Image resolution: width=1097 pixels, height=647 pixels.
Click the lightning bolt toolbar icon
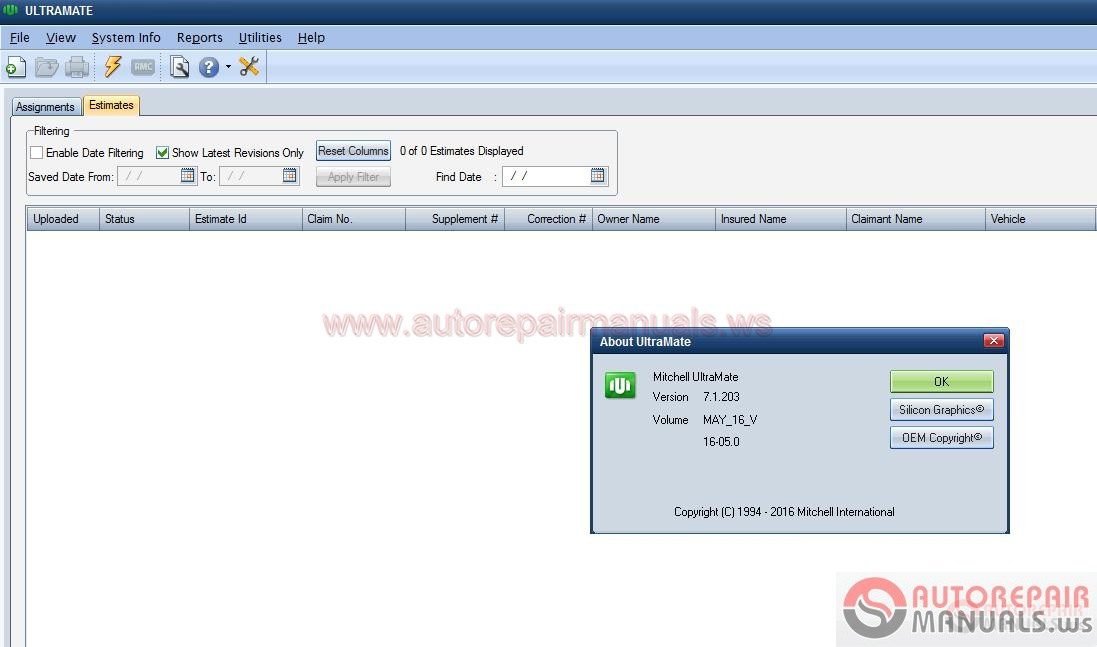[x=113, y=66]
